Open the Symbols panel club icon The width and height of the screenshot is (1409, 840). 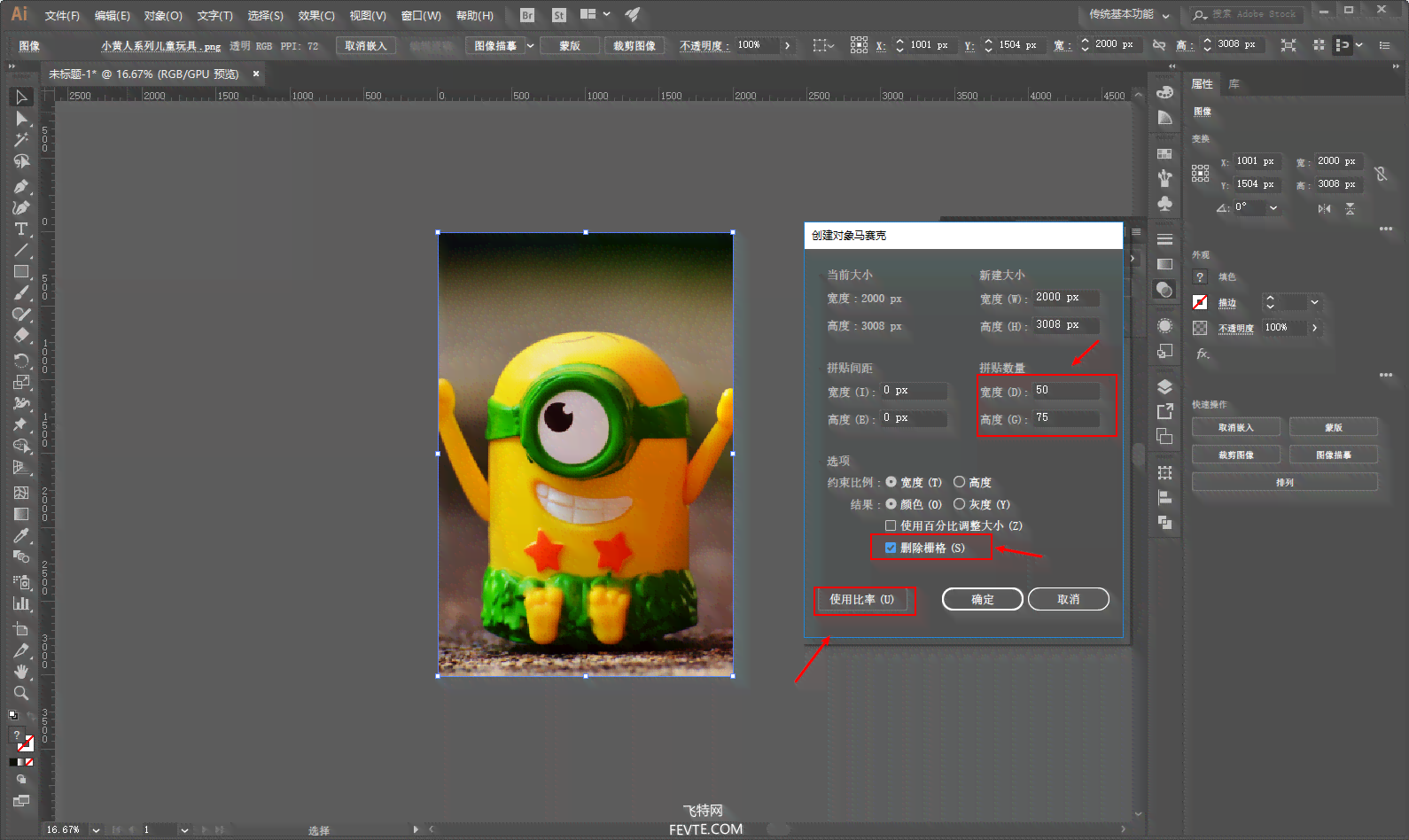[x=1164, y=204]
